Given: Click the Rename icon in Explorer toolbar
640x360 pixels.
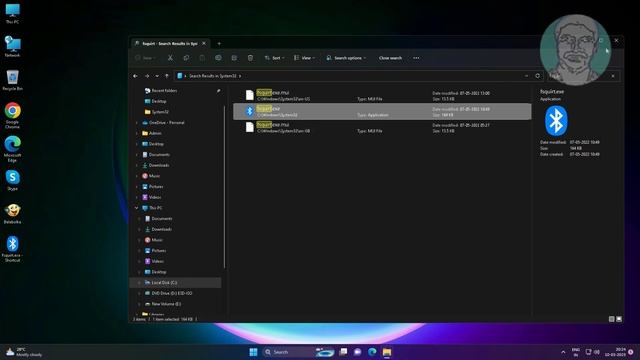Looking at the screenshot, I should [x=218, y=58].
